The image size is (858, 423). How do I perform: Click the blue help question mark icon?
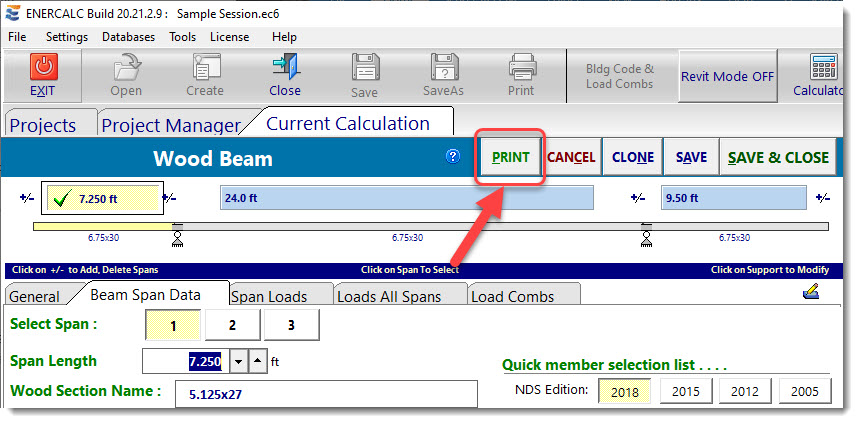(453, 157)
